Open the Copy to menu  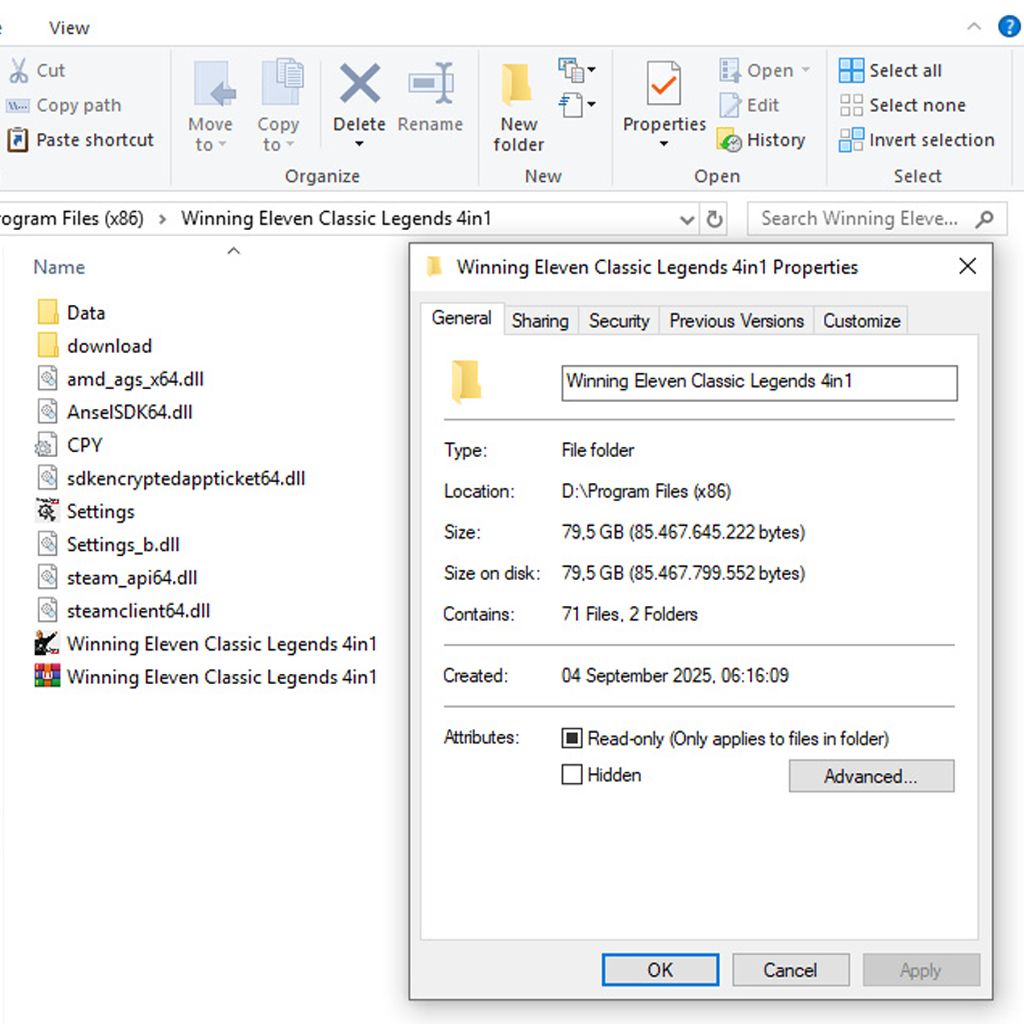click(279, 108)
